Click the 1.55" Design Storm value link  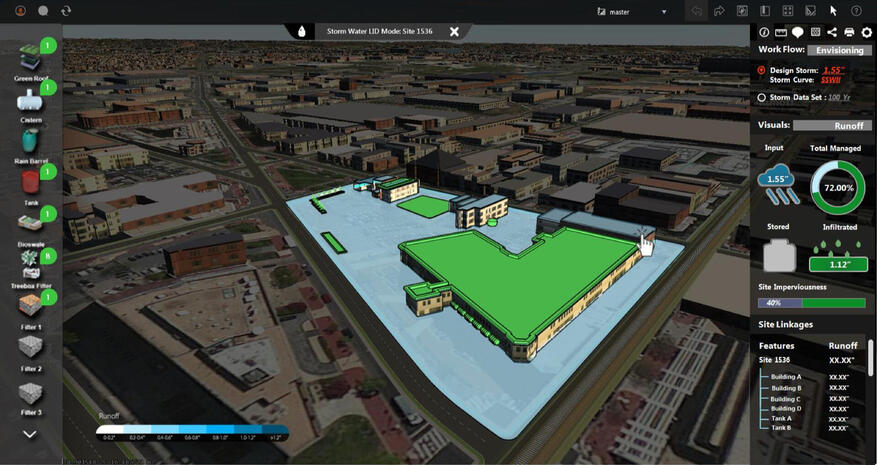pos(834,70)
